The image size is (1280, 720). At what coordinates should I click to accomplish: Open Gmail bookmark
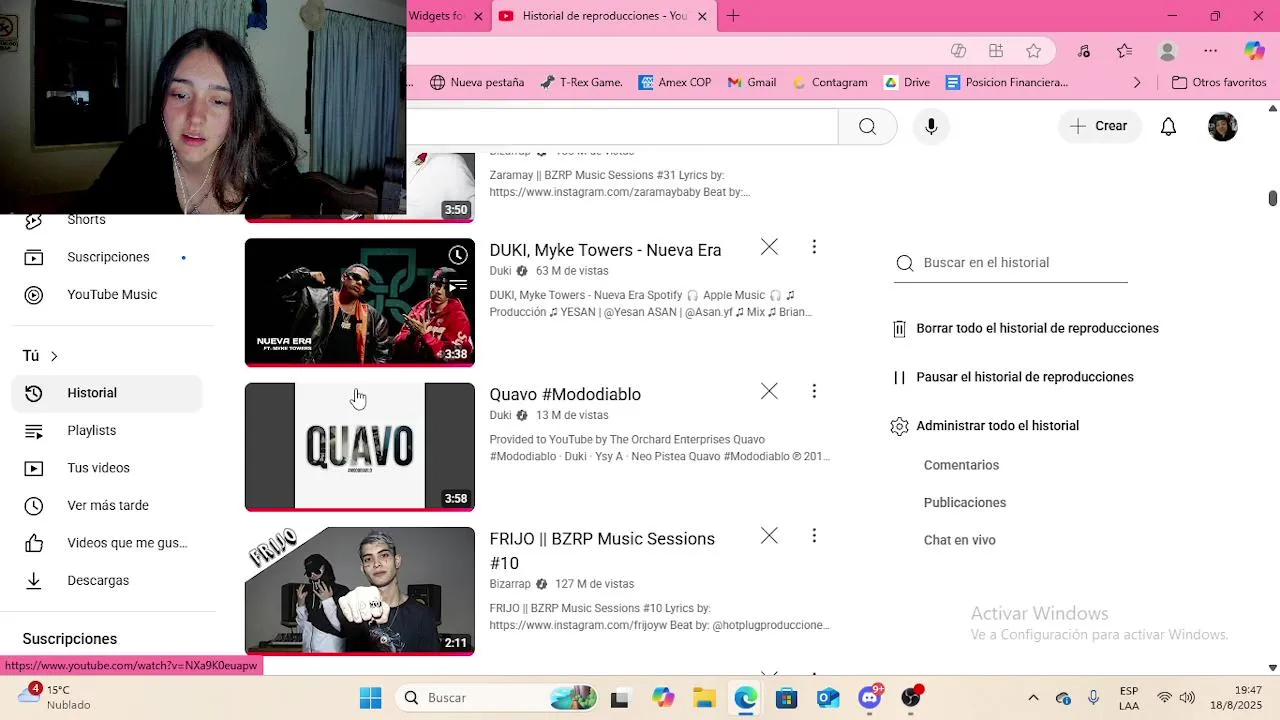point(752,83)
